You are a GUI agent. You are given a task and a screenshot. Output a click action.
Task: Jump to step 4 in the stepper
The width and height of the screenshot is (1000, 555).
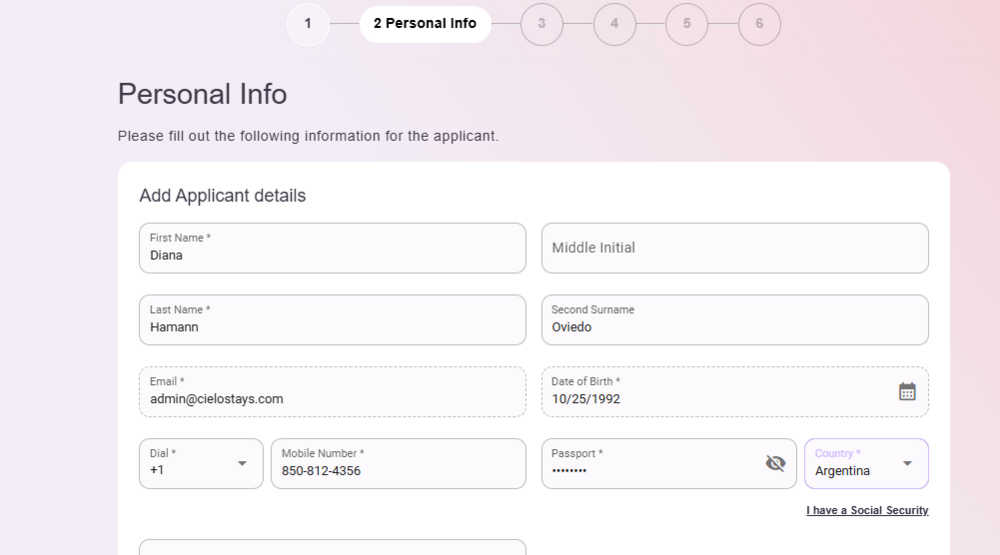614,24
